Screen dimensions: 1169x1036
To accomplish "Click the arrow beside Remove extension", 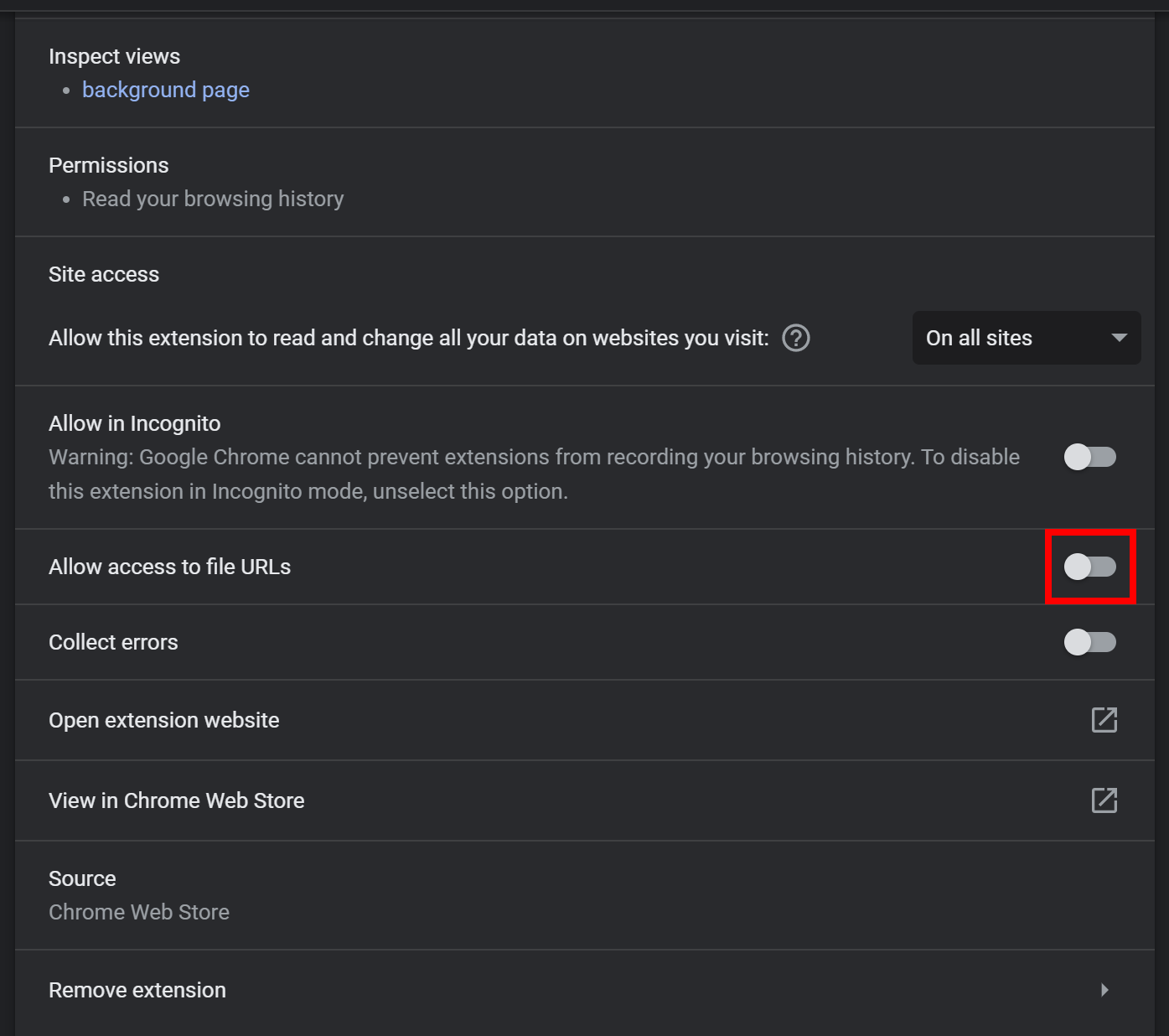I will 1104,990.
